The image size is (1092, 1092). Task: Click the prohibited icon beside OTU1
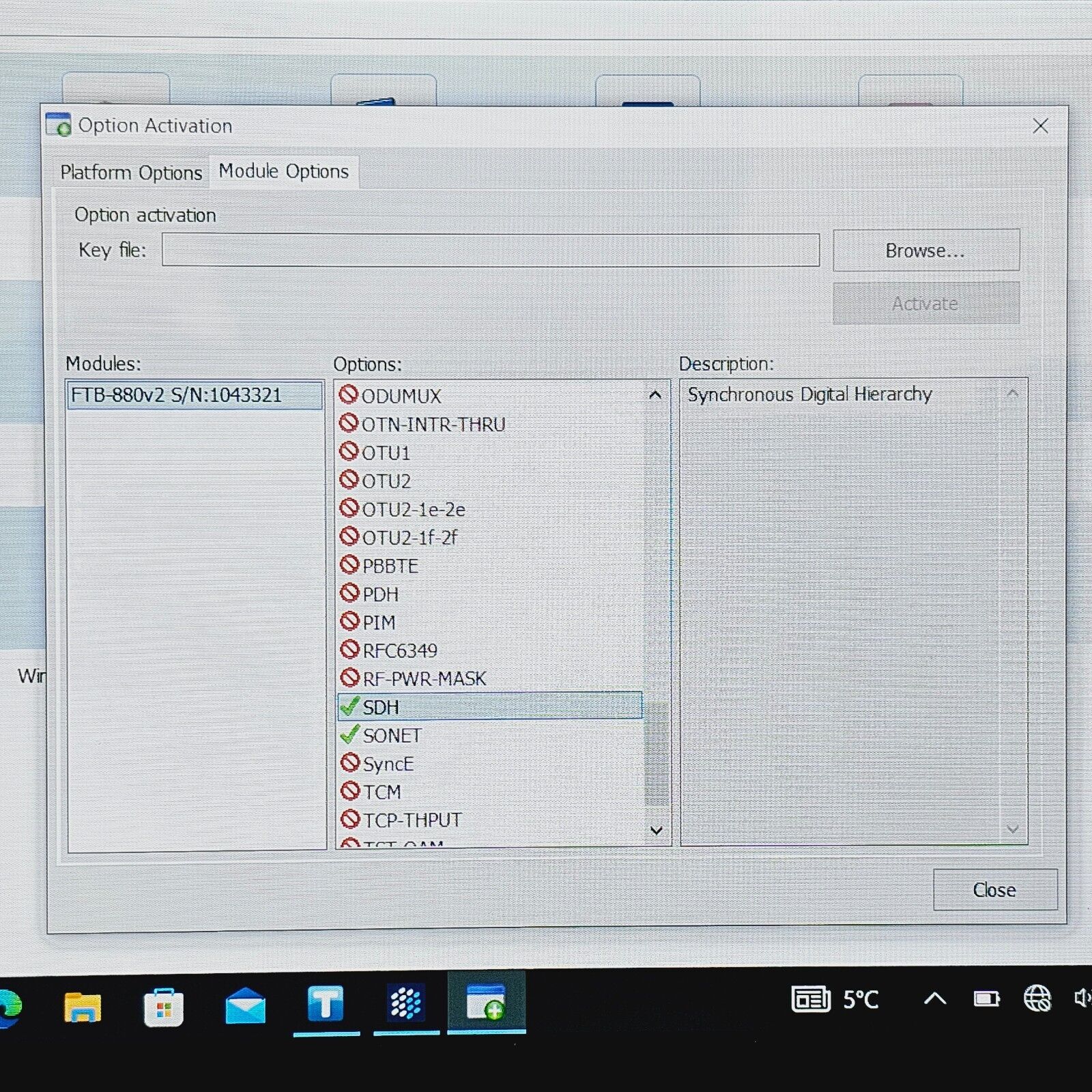click(349, 451)
